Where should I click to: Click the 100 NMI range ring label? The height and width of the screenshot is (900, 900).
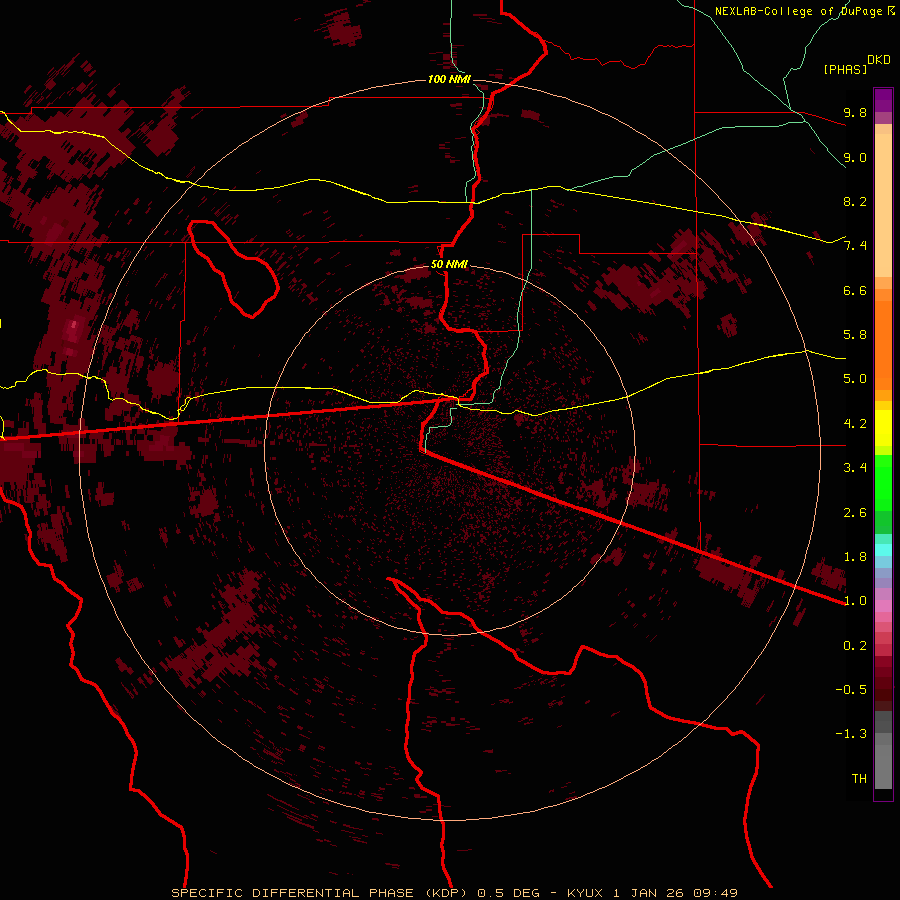point(449,79)
